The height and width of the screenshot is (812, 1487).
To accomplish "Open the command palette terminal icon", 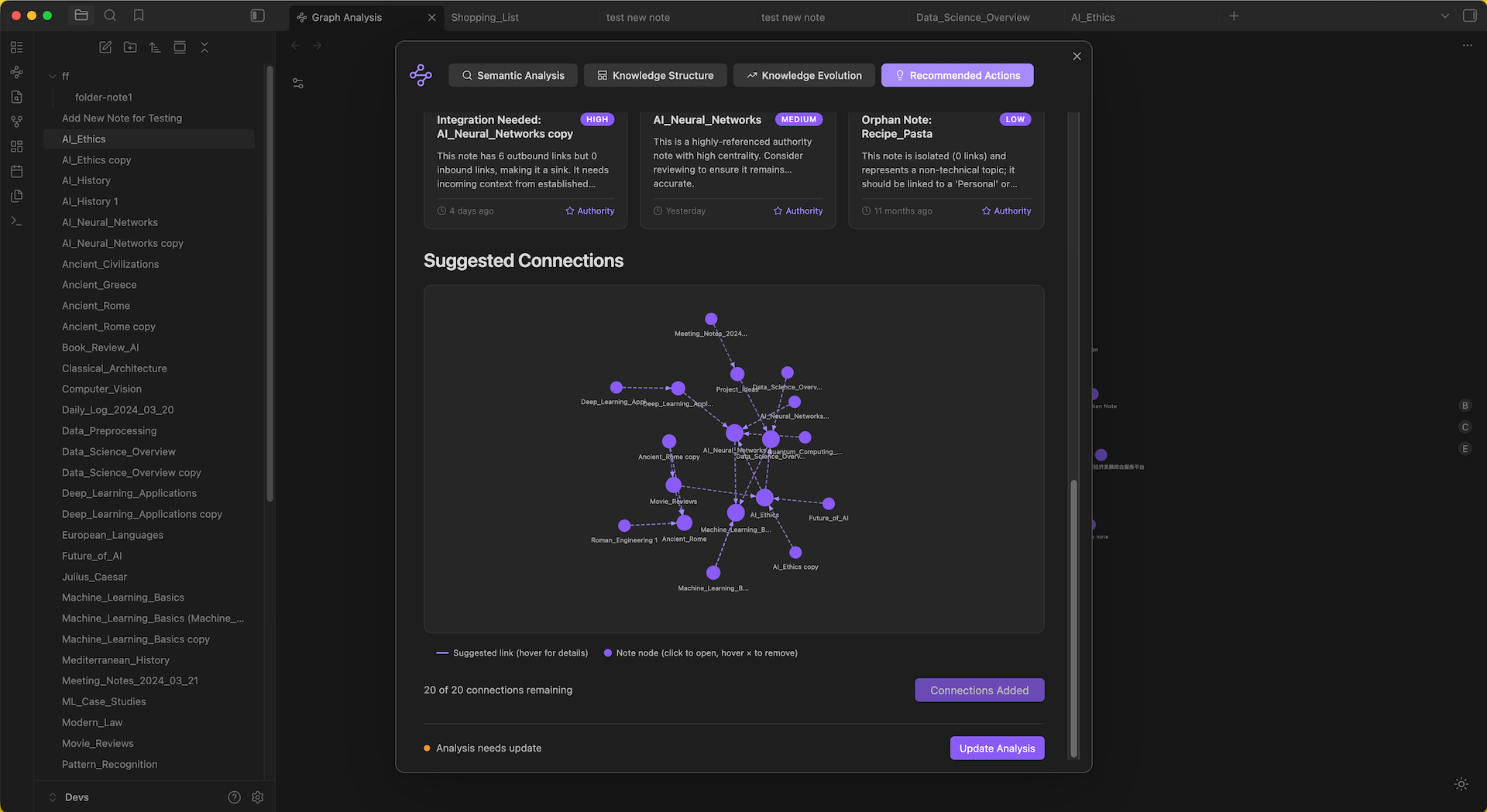I will pos(16,221).
